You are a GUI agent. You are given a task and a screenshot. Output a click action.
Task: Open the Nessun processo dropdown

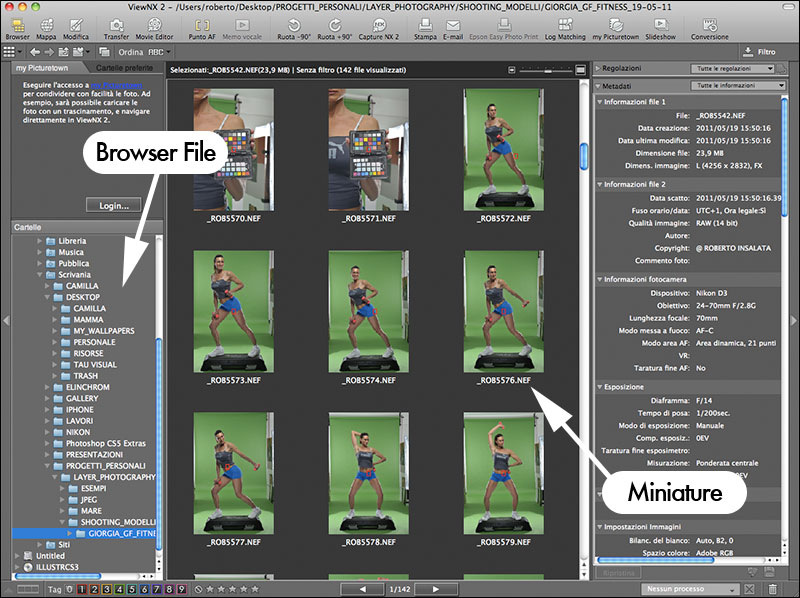(x=690, y=589)
